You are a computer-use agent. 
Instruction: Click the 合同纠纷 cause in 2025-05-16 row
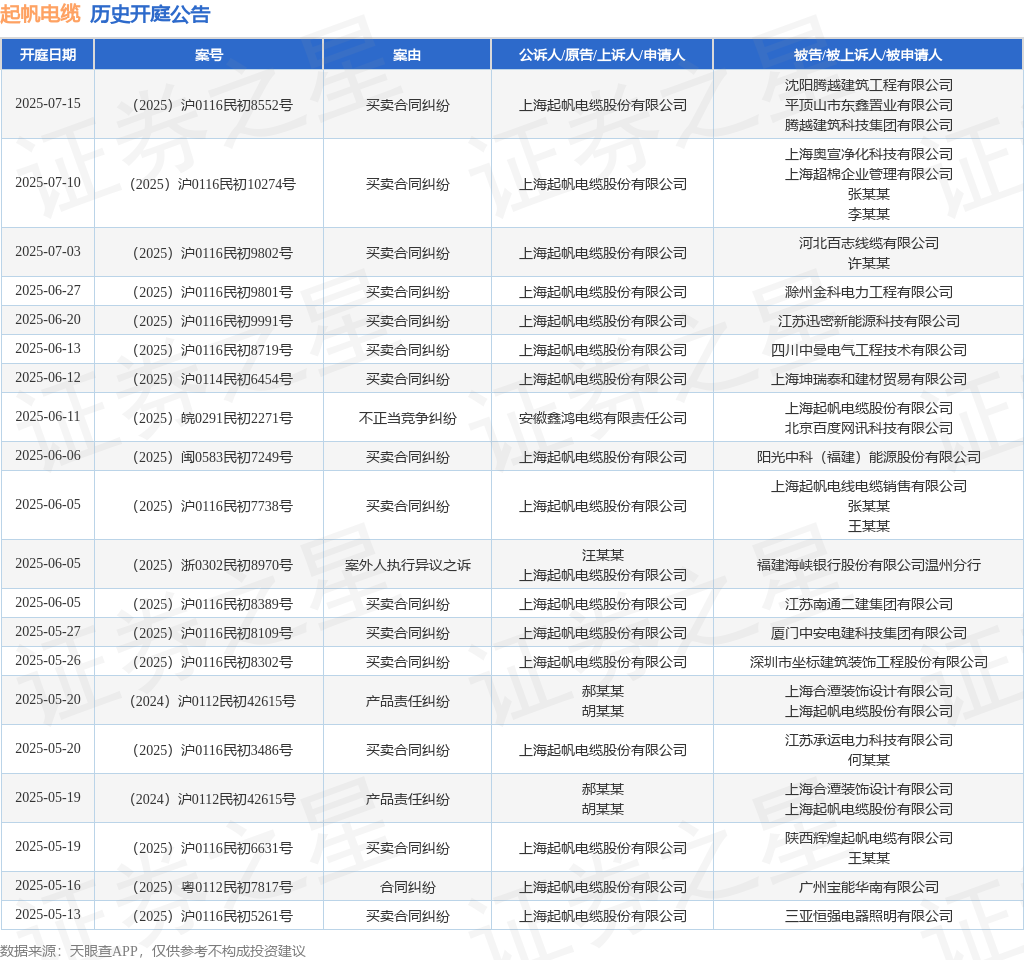[x=408, y=888]
